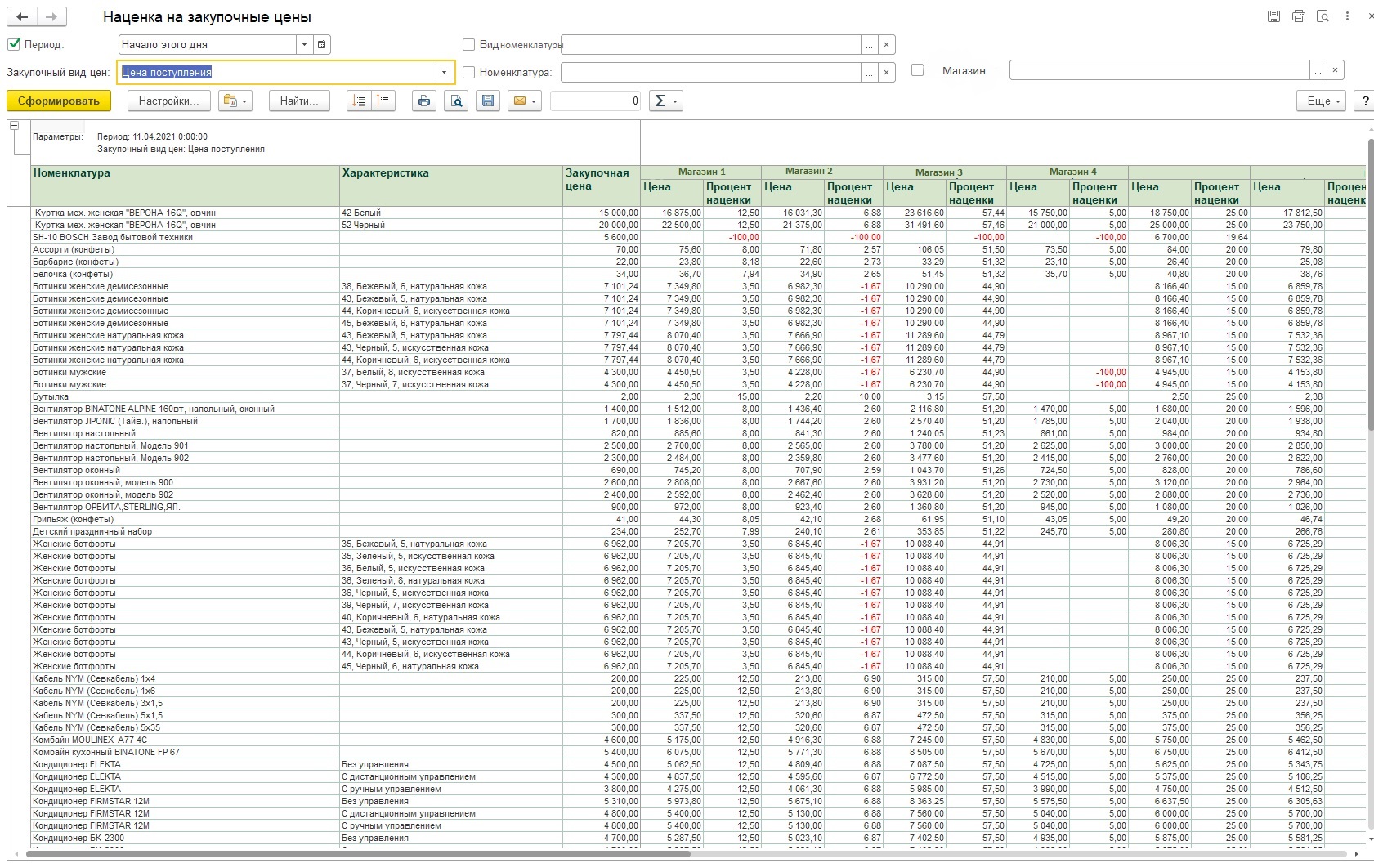Click the back navigation arrow
This screenshot has width=1374, height=868.
tap(22, 17)
